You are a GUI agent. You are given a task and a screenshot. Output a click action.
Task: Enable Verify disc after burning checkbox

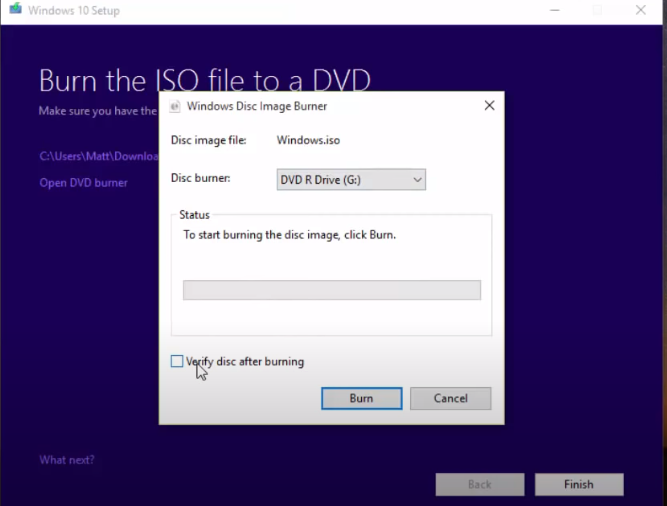click(177, 361)
